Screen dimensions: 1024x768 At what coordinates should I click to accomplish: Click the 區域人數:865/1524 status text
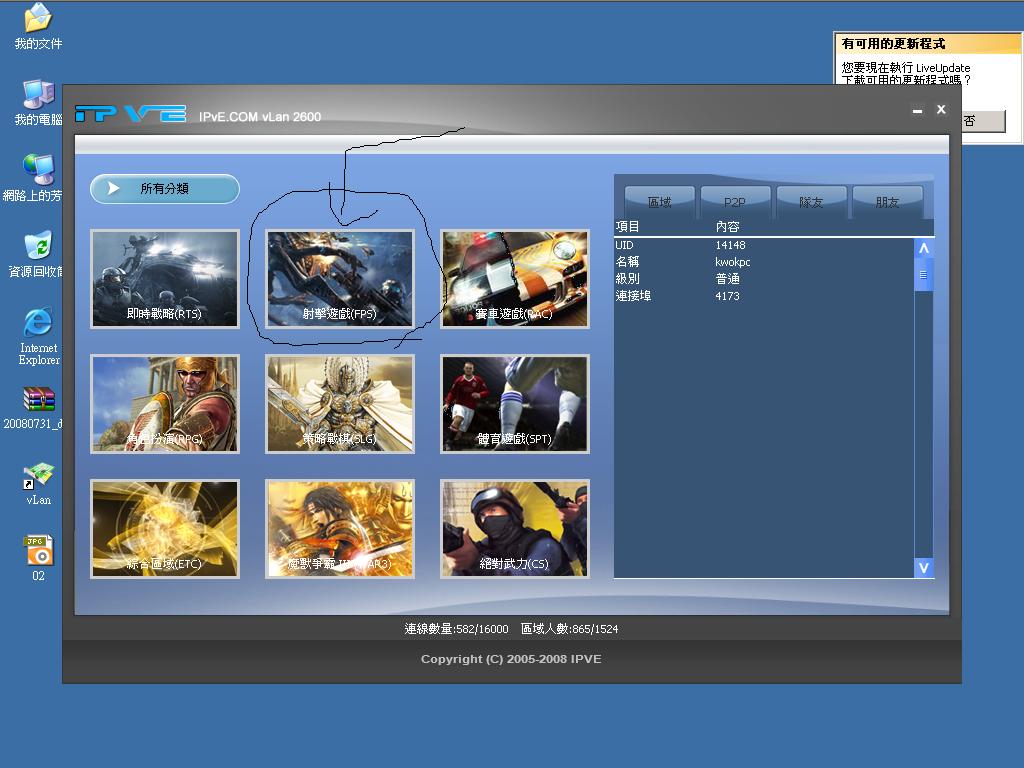(569, 629)
